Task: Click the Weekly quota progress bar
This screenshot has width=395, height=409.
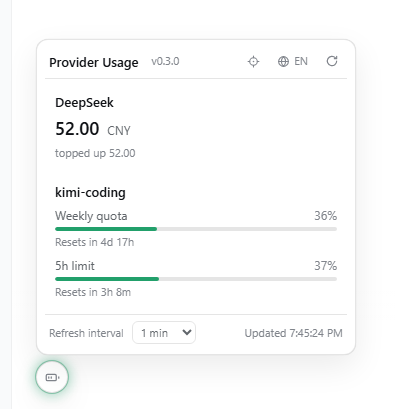Action: 196,229
